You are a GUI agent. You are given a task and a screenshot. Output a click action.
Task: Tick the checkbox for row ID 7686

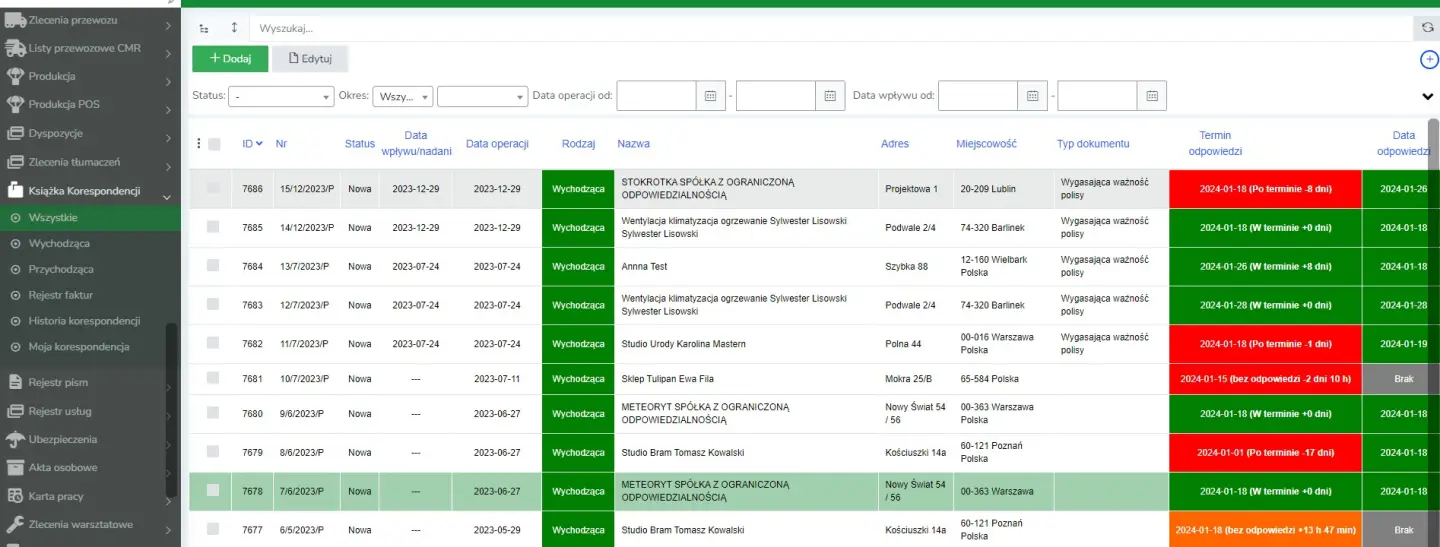[213, 188]
